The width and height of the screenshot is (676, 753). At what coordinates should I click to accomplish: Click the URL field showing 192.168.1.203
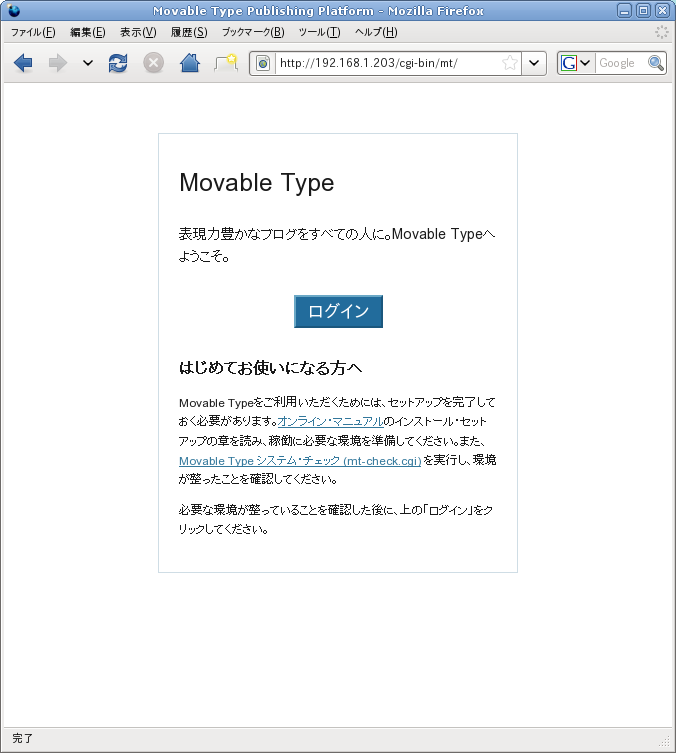pyautogui.click(x=388, y=63)
